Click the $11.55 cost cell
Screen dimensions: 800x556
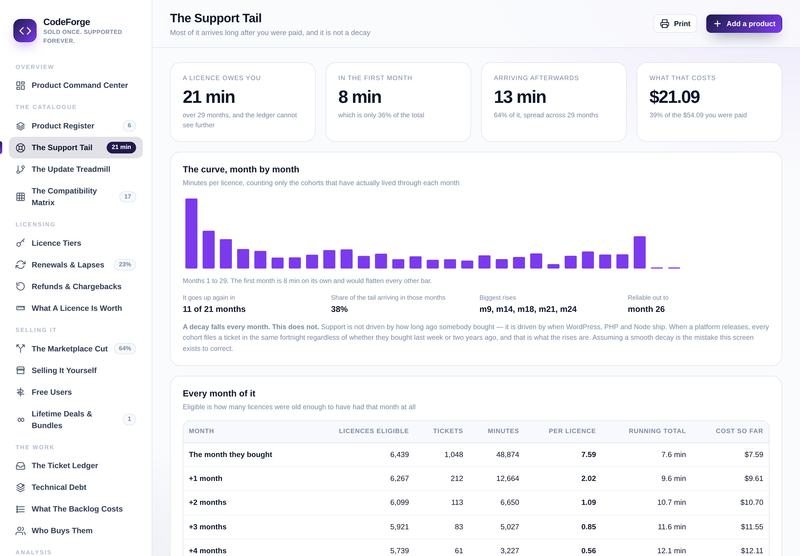point(752,527)
